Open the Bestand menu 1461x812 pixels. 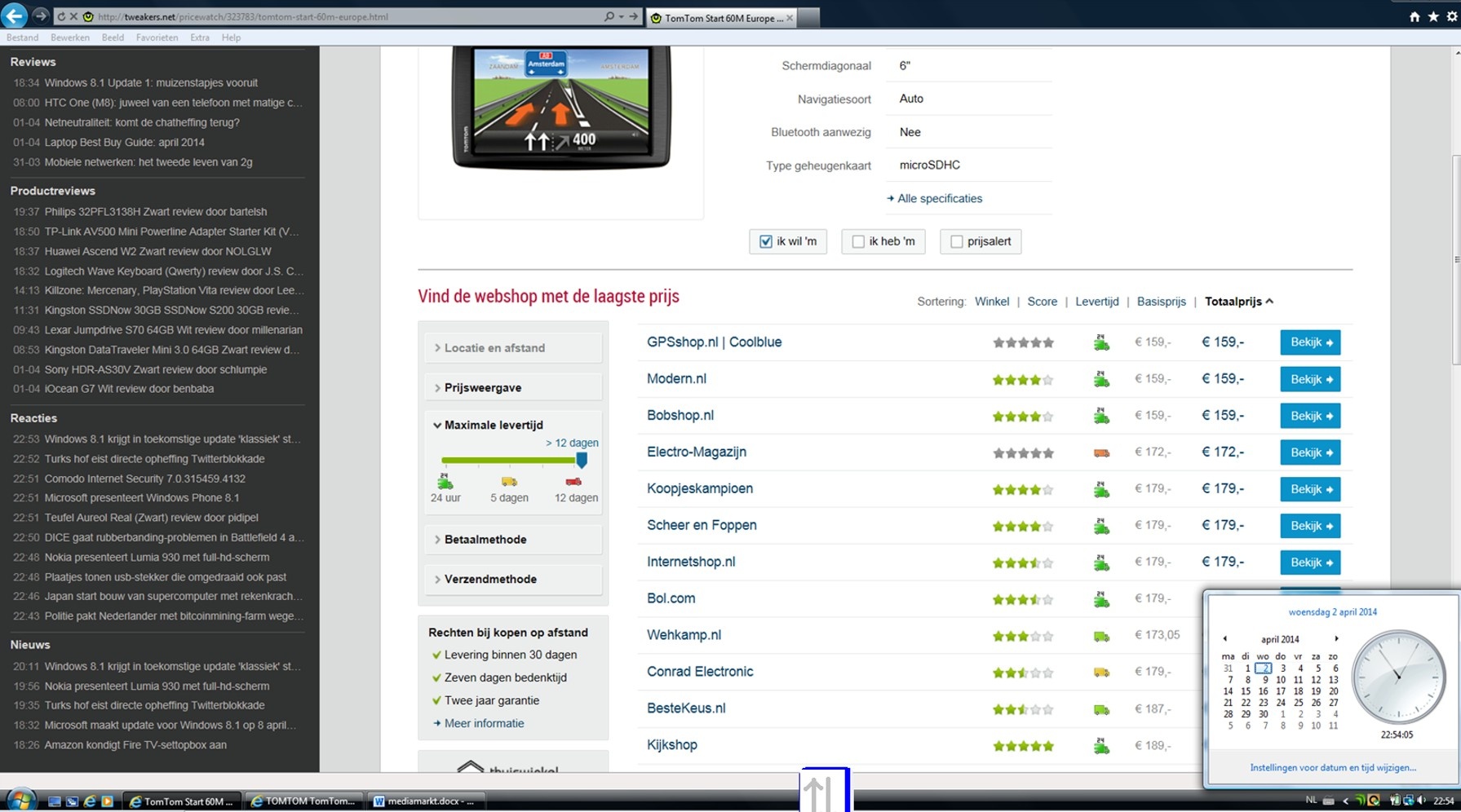tap(22, 38)
